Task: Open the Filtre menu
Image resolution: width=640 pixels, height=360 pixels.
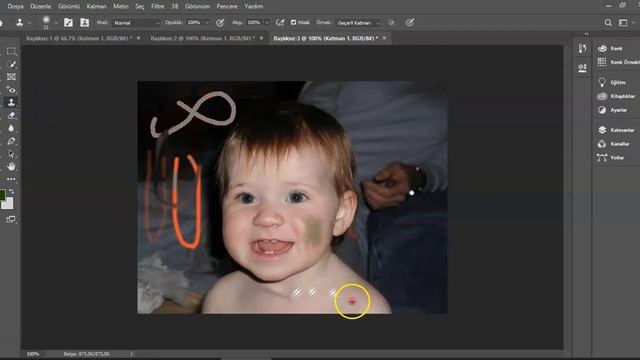Action: coord(158,6)
